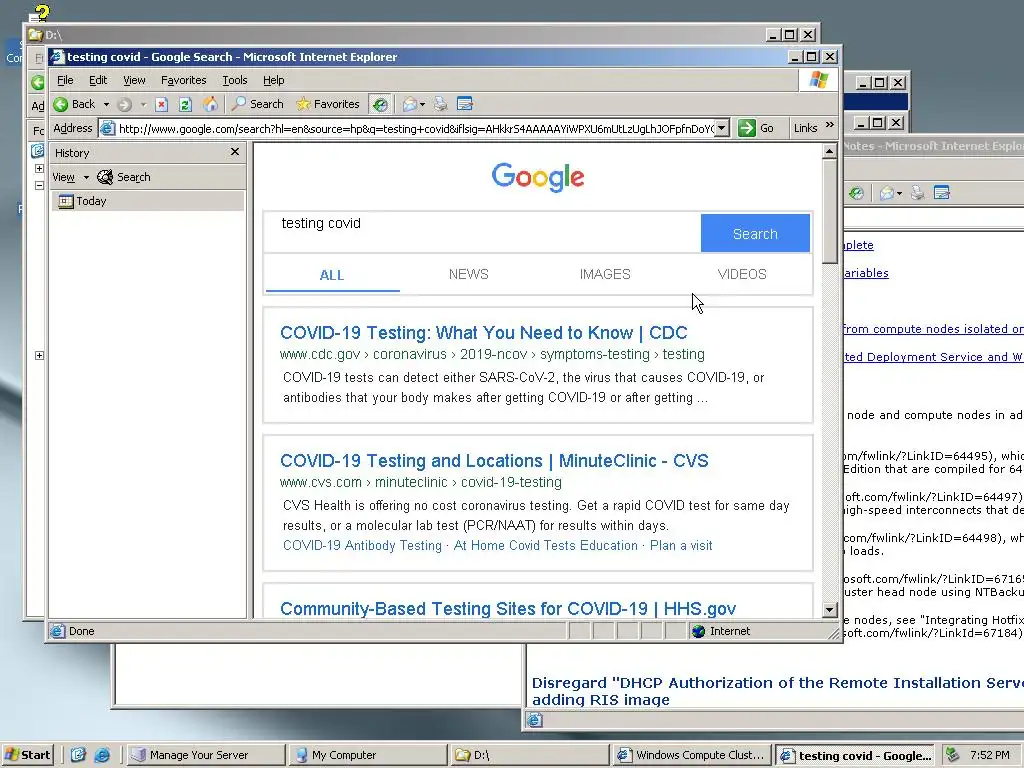Open the Plan a visit sublink
The width and height of the screenshot is (1024, 768).
(x=681, y=545)
